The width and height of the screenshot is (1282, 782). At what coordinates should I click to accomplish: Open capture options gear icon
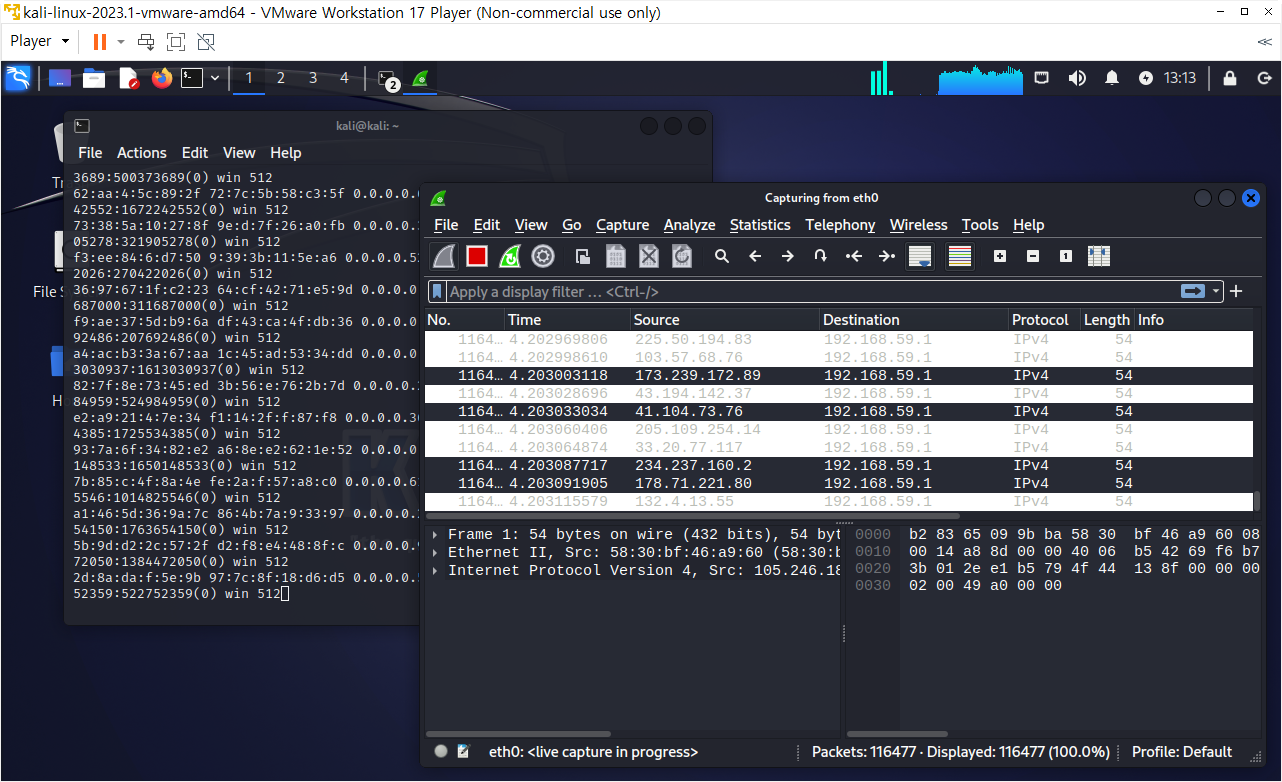(x=543, y=256)
